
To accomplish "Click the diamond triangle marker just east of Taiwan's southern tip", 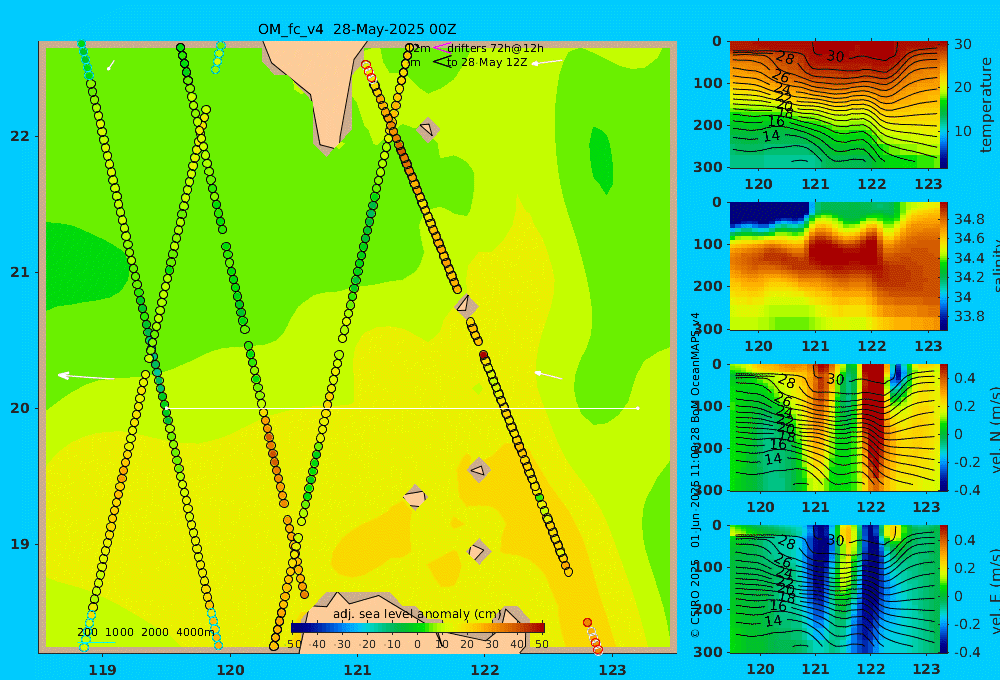I will [x=428, y=129].
